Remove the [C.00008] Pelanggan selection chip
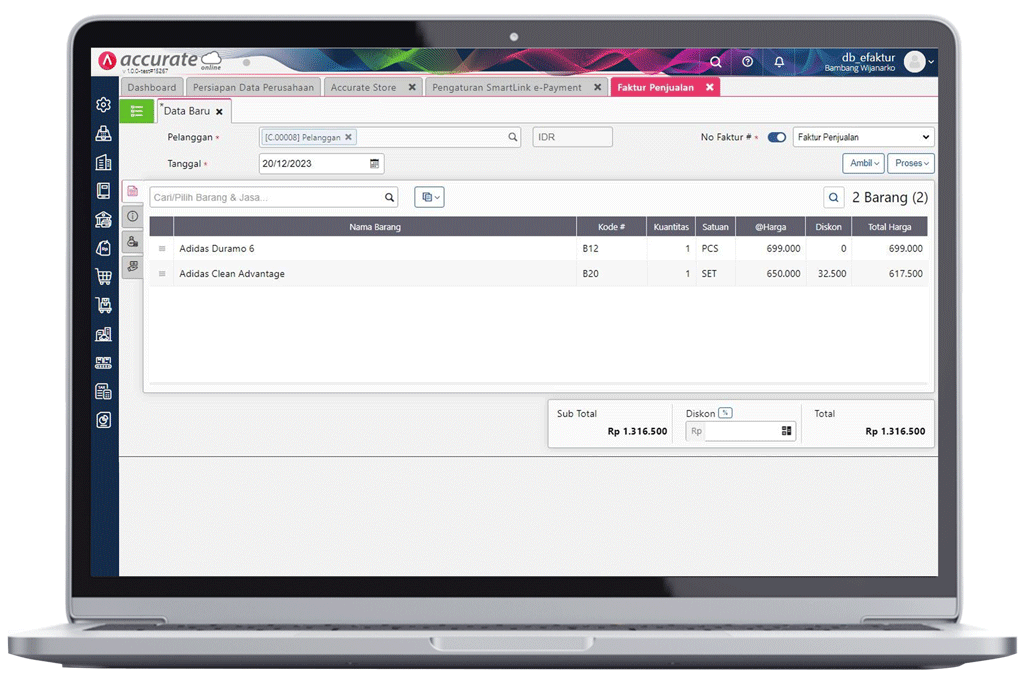 point(348,137)
